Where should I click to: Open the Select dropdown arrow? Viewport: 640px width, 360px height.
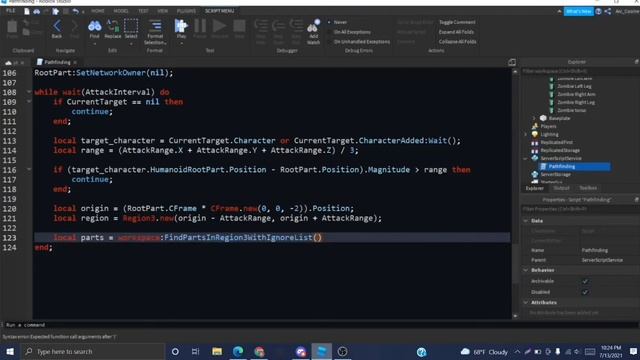click(131, 44)
